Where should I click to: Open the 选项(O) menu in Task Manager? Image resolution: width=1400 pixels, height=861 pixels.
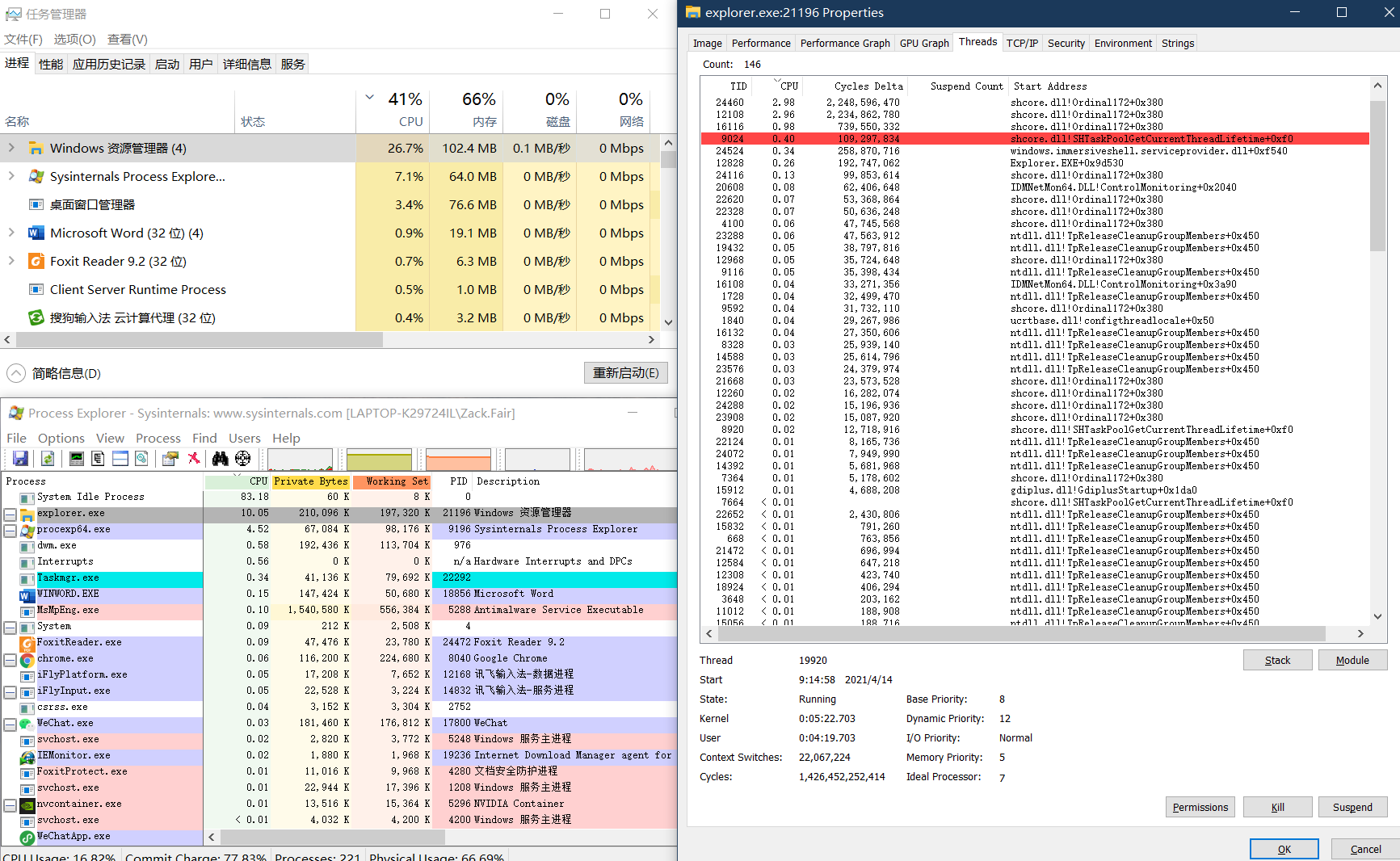[x=74, y=39]
